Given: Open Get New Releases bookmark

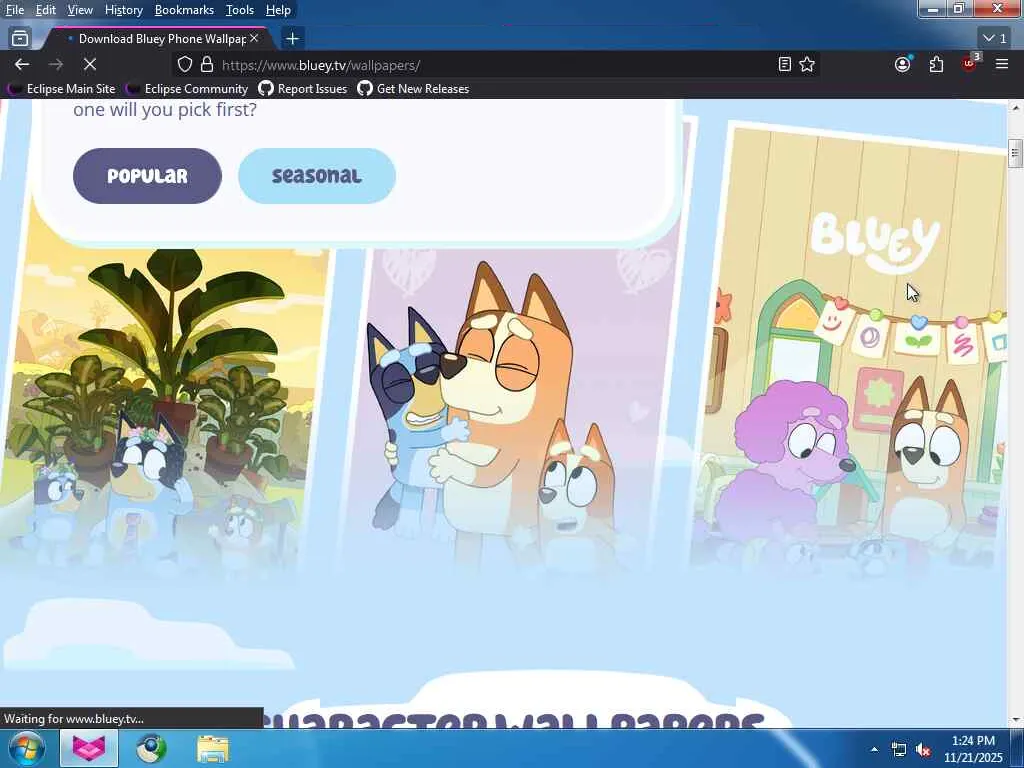Looking at the screenshot, I should click(413, 89).
